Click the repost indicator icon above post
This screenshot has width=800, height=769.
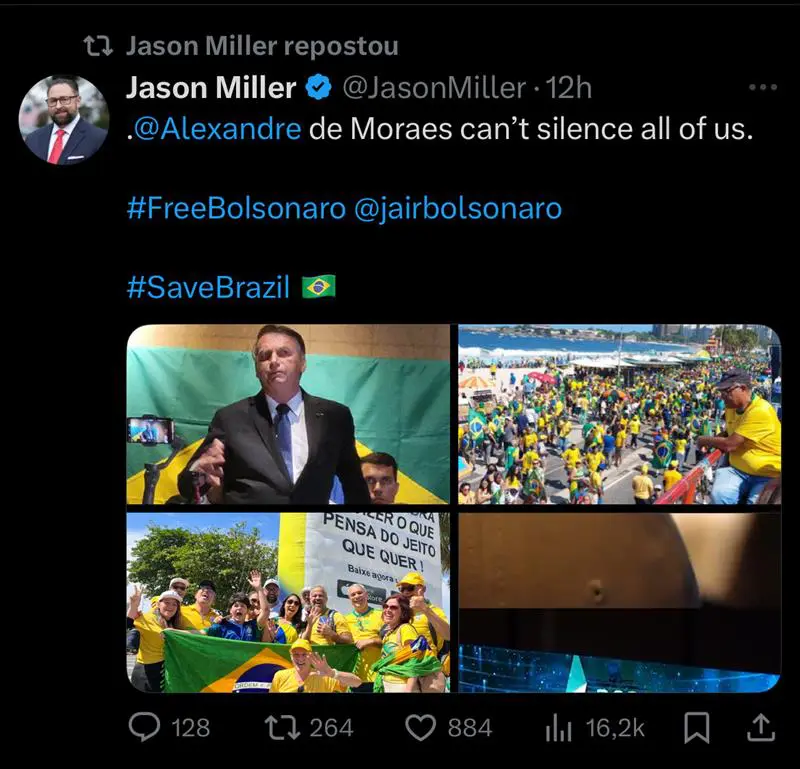97,46
